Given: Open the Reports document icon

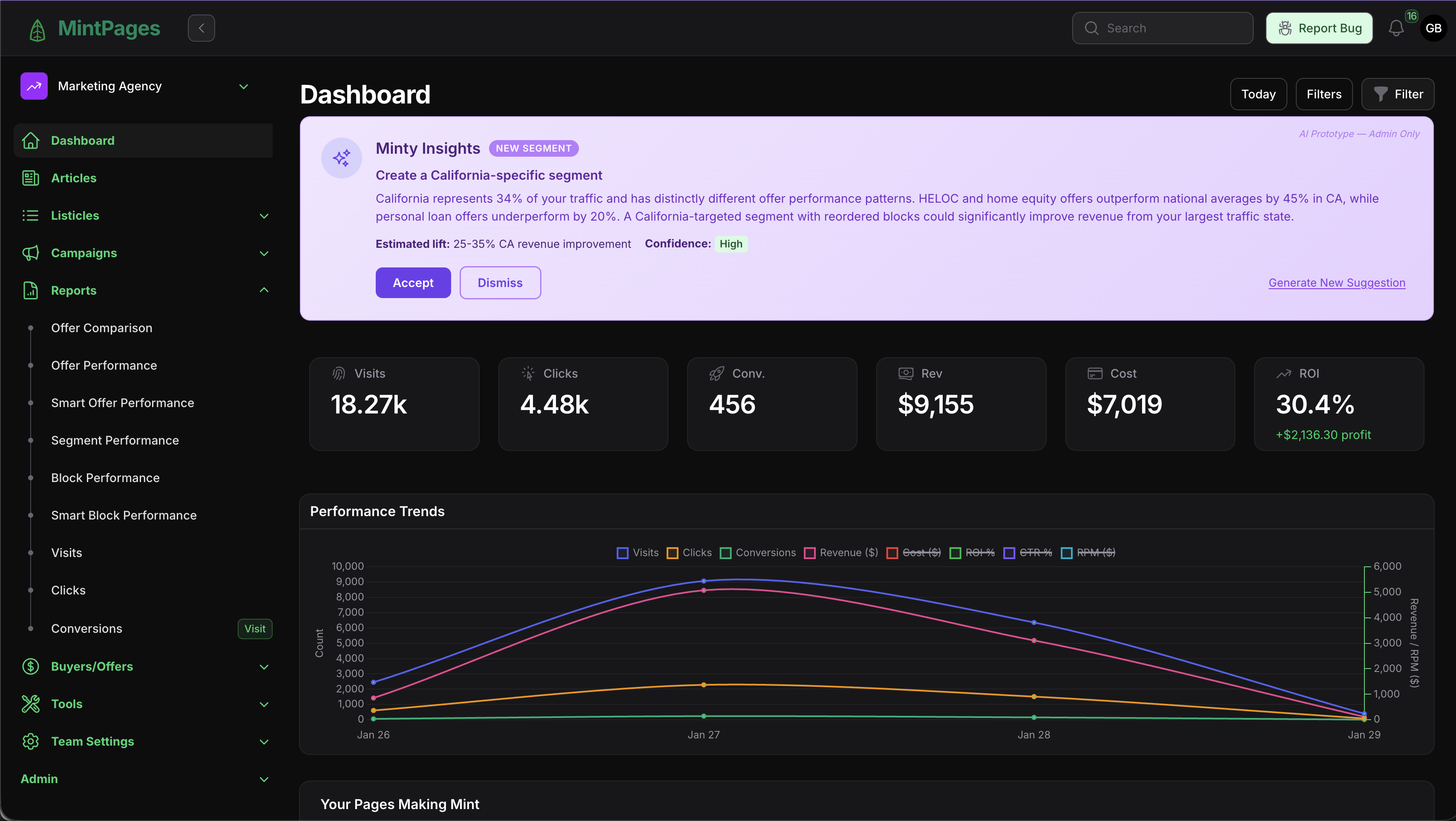Looking at the screenshot, I should click(31, 290).
